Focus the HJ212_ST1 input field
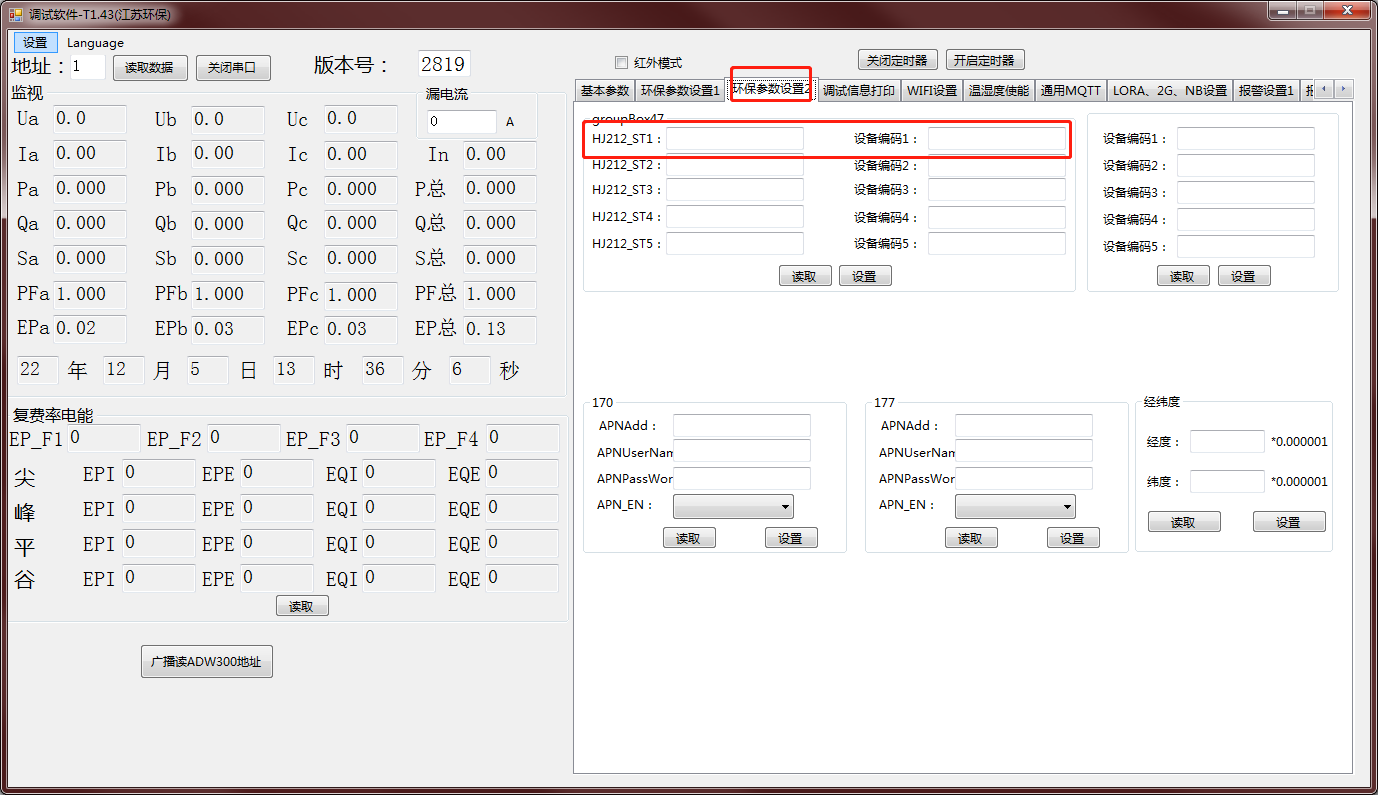 coord(734,139)
